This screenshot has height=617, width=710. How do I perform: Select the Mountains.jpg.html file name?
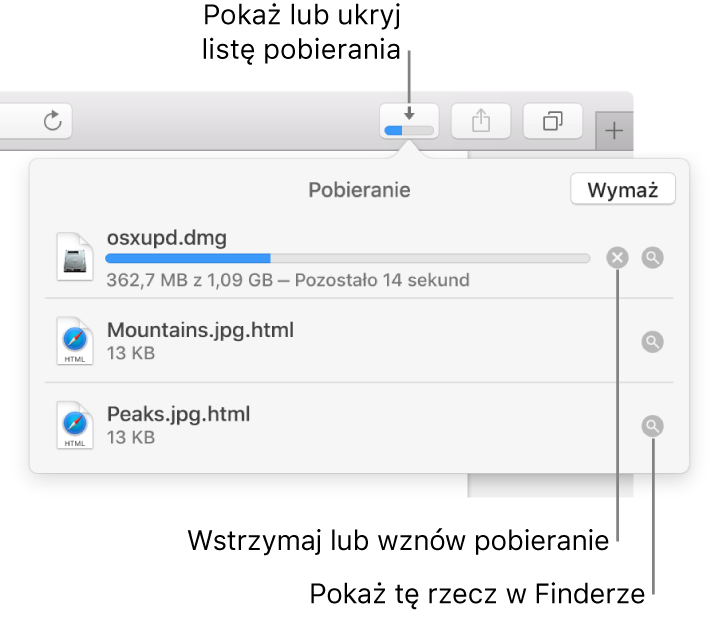click(x=200, y=330)
